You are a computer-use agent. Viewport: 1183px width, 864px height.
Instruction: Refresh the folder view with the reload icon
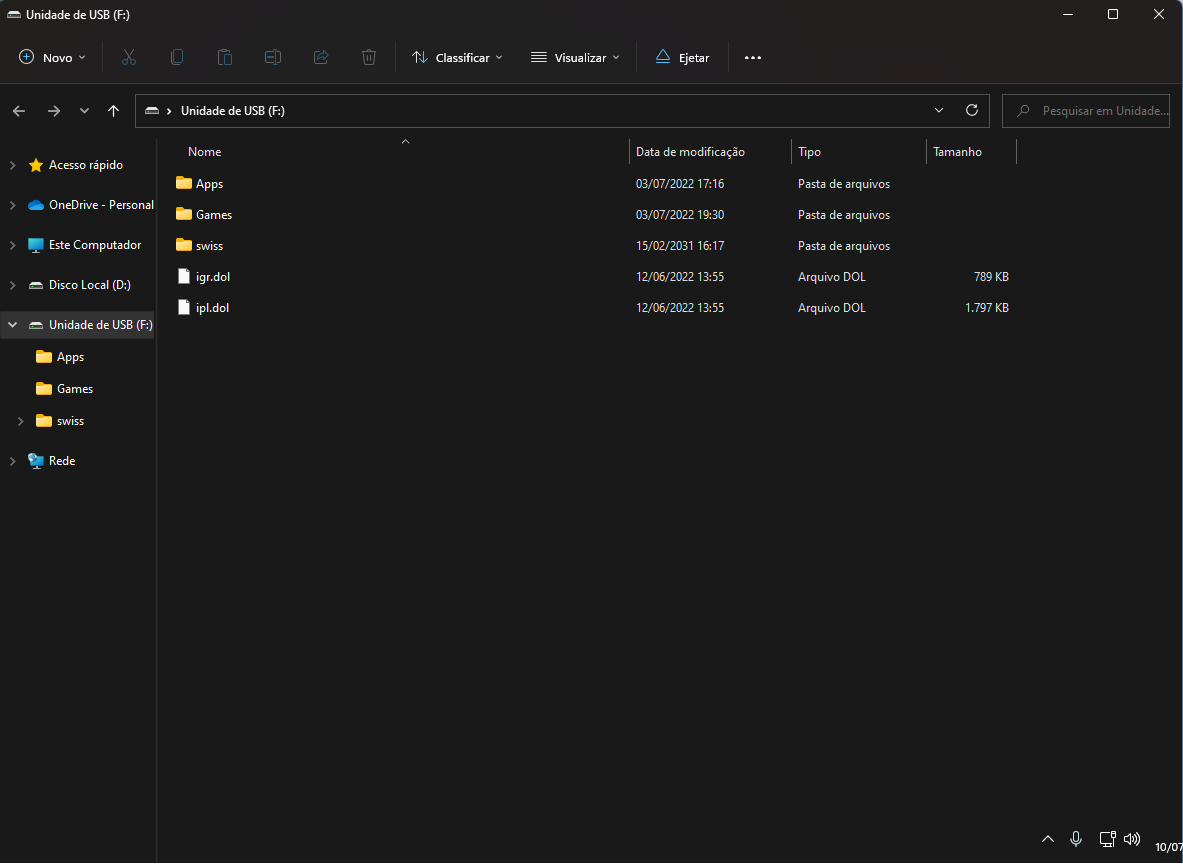pos(971,110)
